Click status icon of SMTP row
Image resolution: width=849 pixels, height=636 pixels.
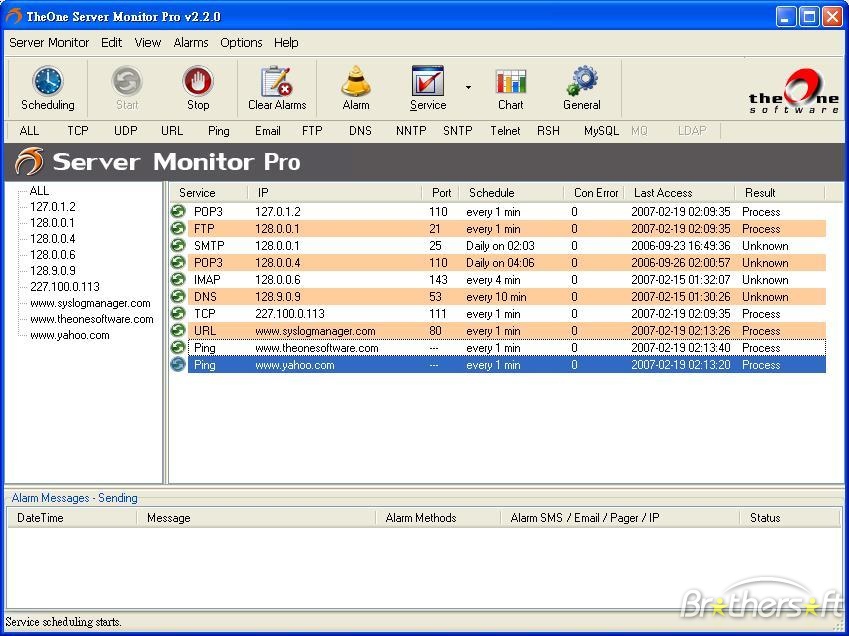[x=178, y=246]
